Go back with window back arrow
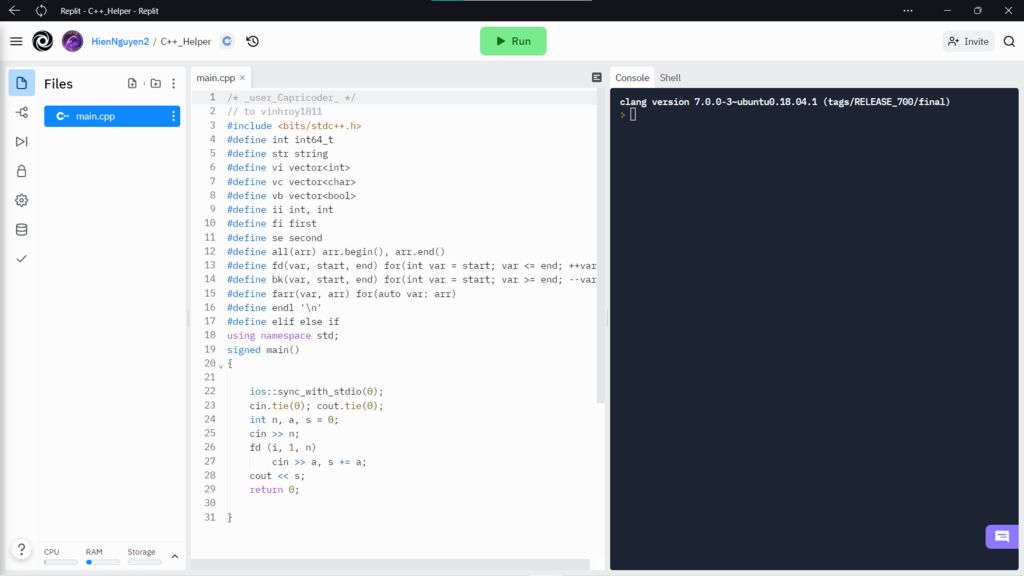 tap(14, 10)
